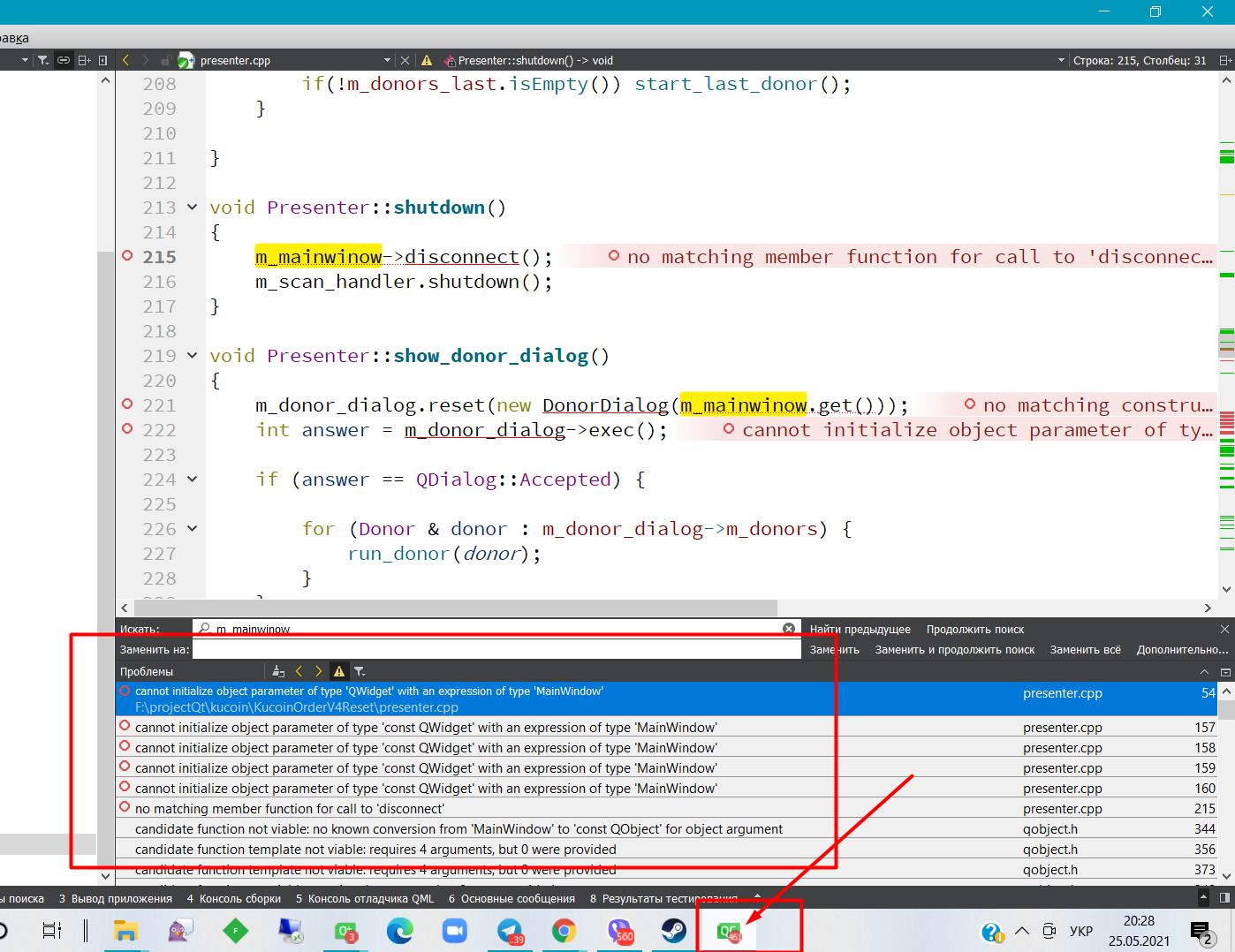Clear the search field text
The width and height of the screenshot is (1235, 952).
(789, 629)
